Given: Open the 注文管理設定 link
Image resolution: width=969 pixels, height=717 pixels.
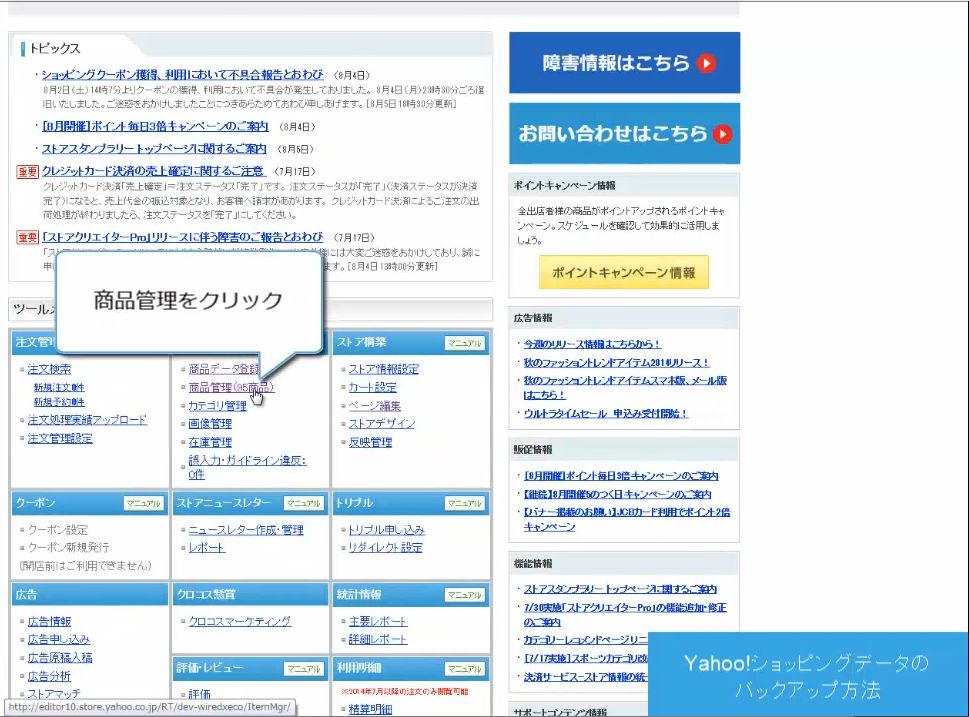Looking at the screenshot, I should click(x=60, y=438).
